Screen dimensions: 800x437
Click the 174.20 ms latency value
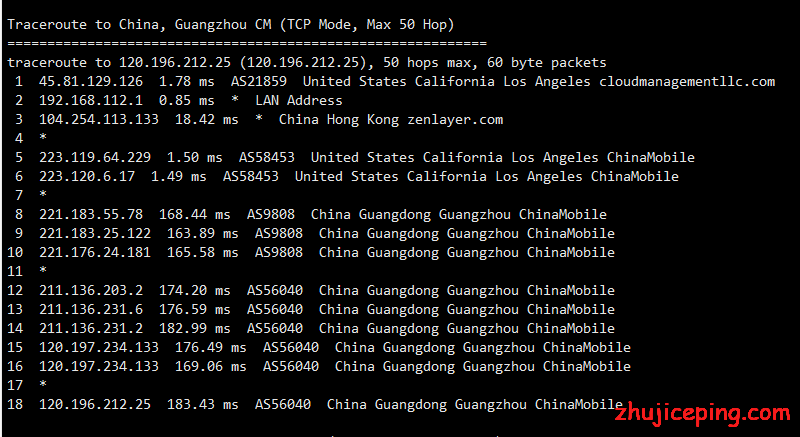194,291
